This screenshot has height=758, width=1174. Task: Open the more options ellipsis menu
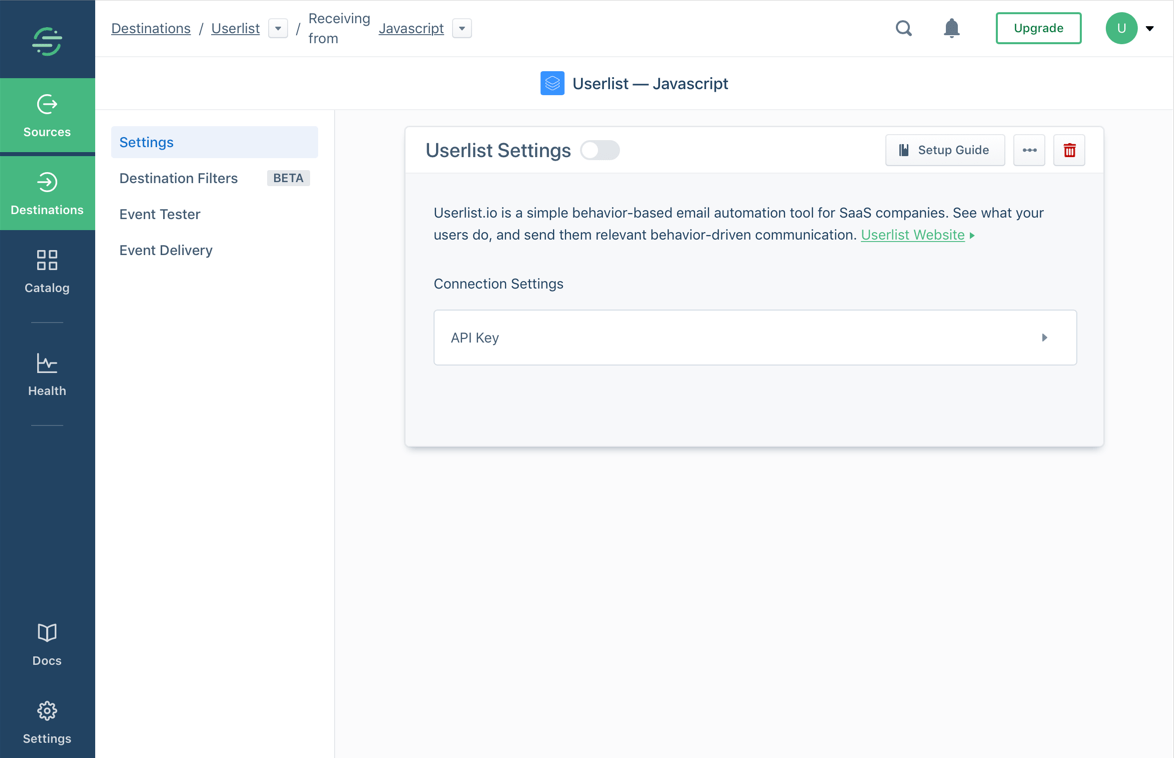1029,150
